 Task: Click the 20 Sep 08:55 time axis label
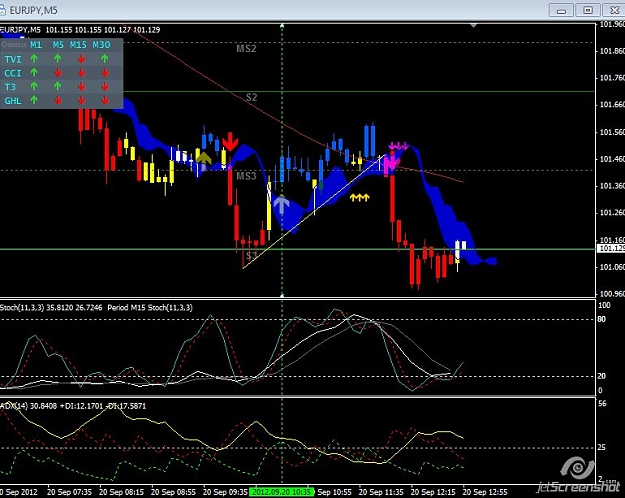click(x=173, y=492)
